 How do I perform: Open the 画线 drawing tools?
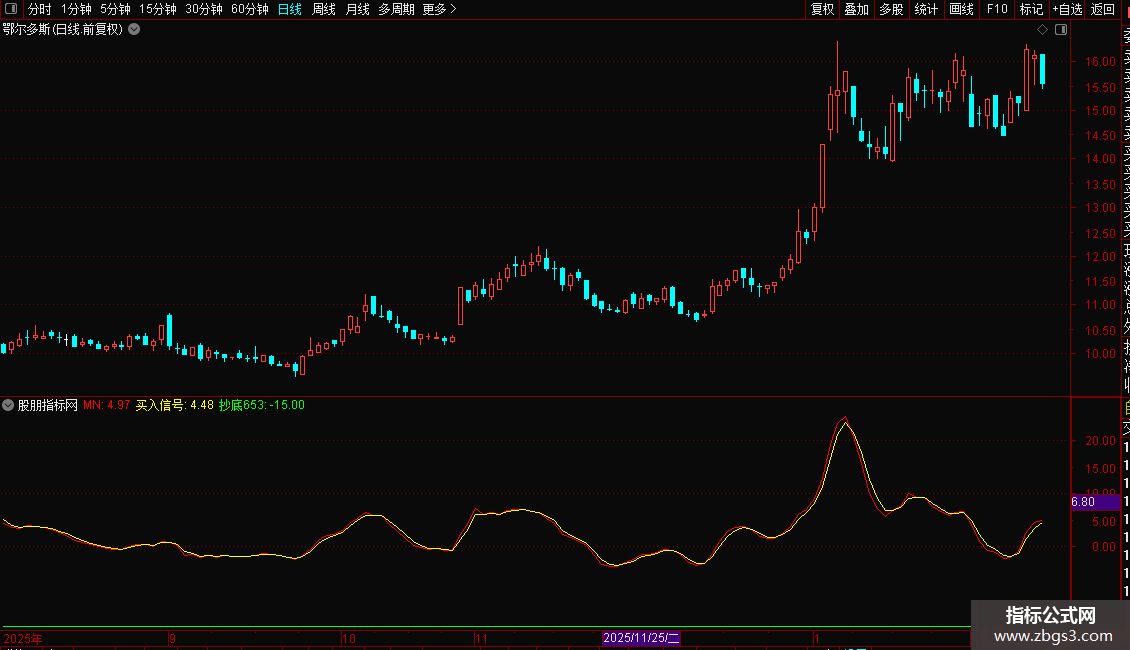(x=961, y=9)
